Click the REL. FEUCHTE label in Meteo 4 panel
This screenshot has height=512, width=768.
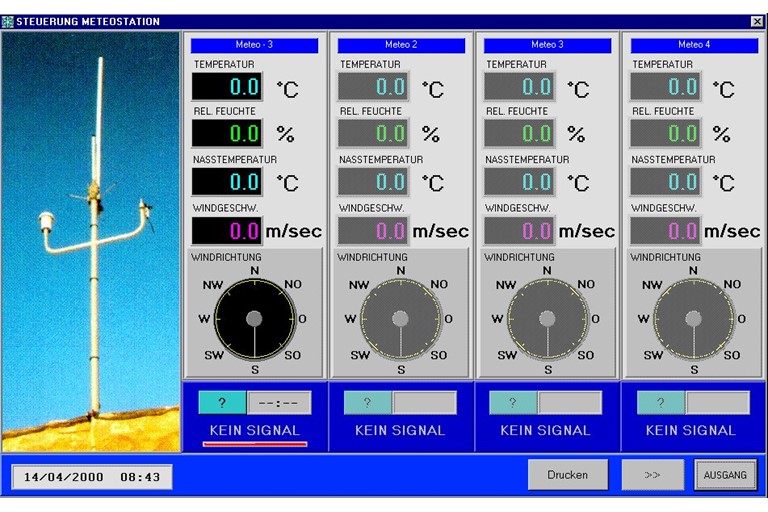[663, 111]
